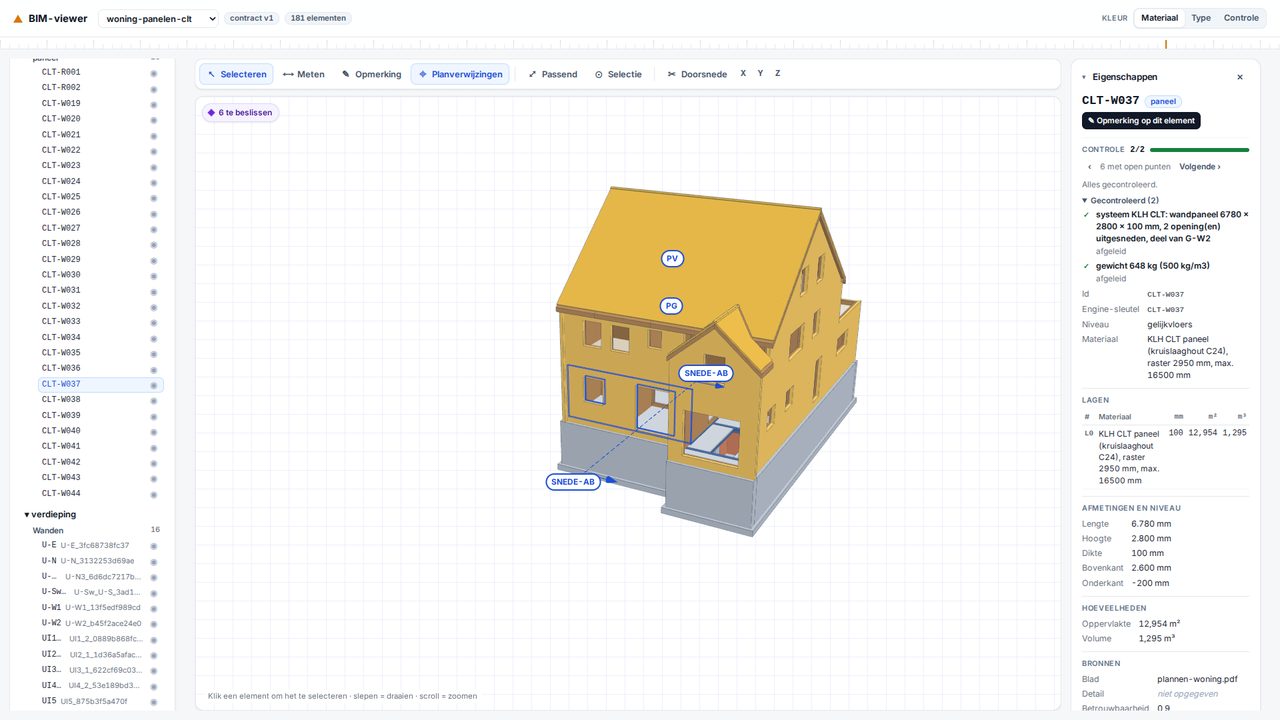This screenshot has width=1280, height=720.
Task: Click the PV plan marker on the roof
Action: [x=673, y=259]
